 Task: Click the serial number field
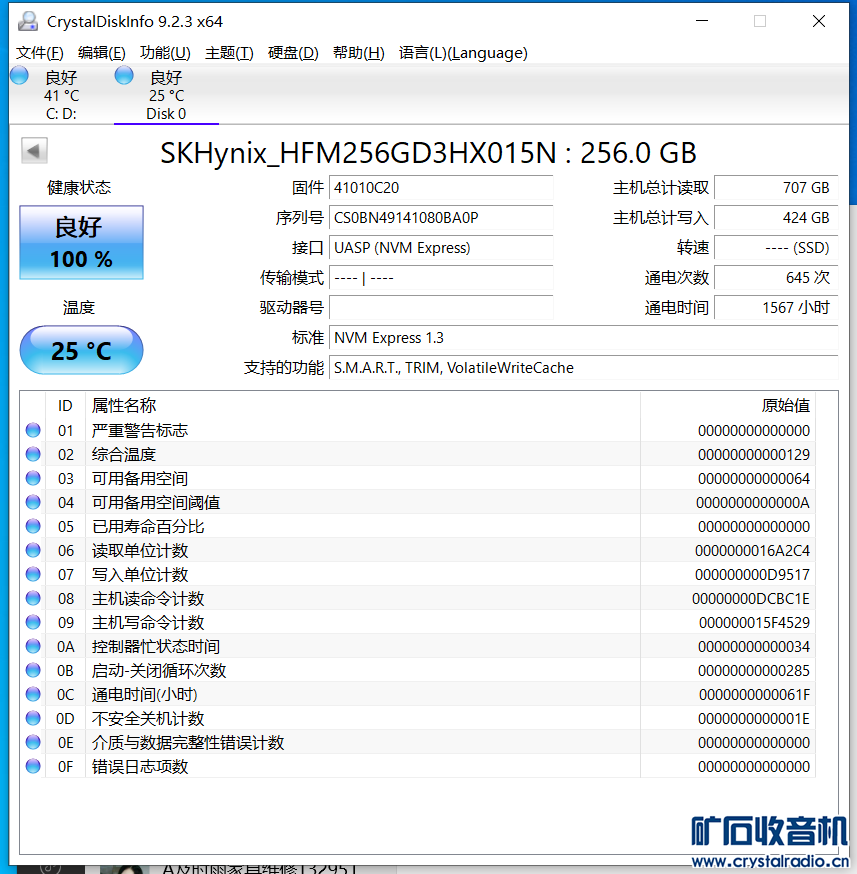coord(441,218)
